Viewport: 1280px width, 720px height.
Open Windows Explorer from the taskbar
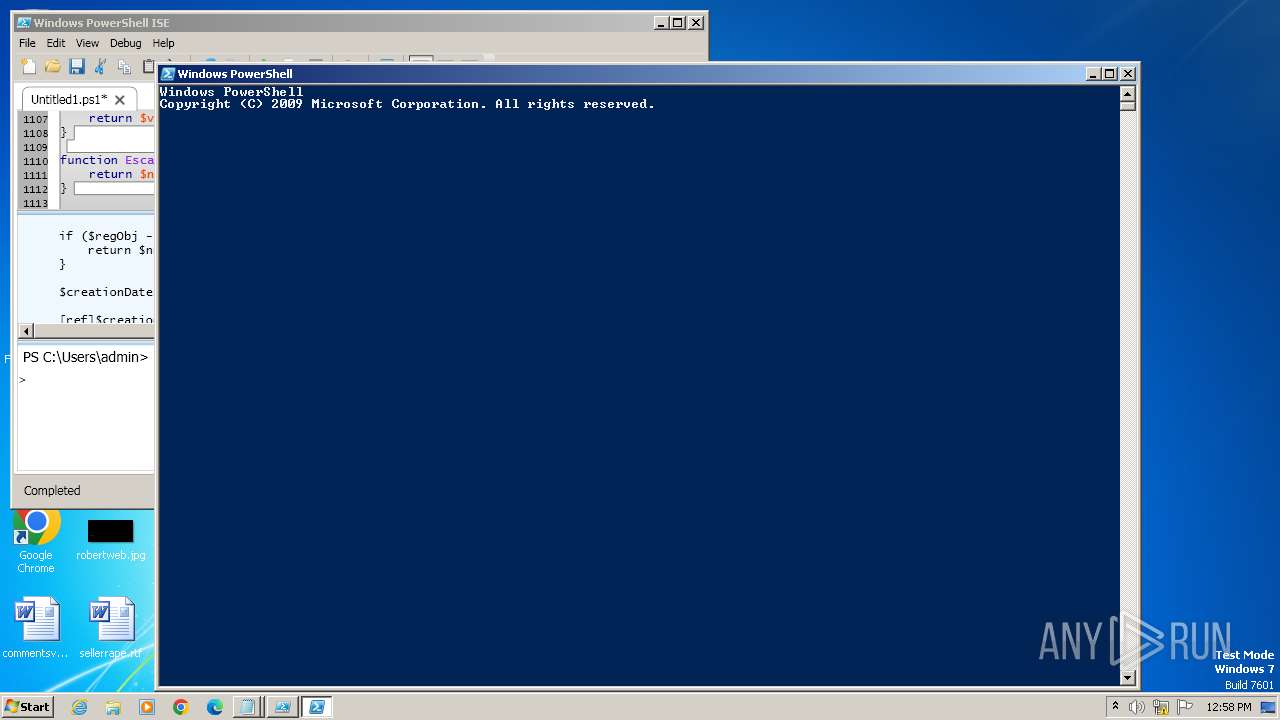[113, 707]
